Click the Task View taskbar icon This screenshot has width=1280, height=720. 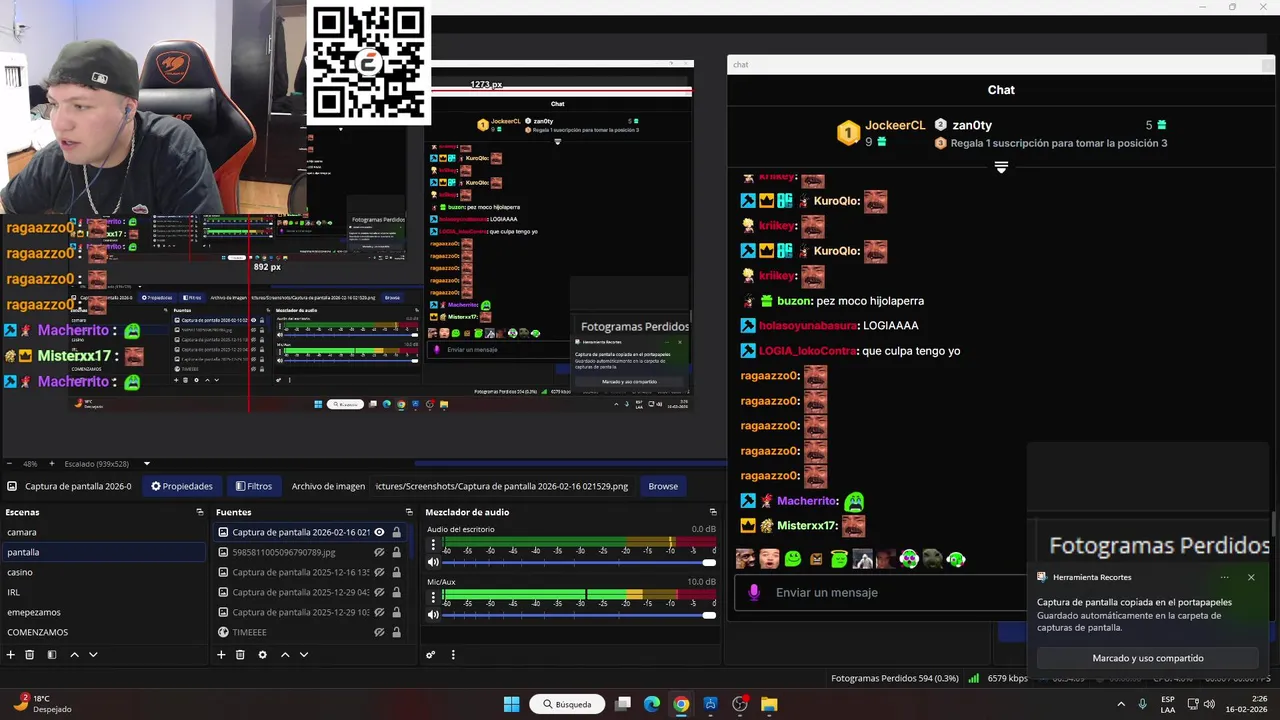623,704
